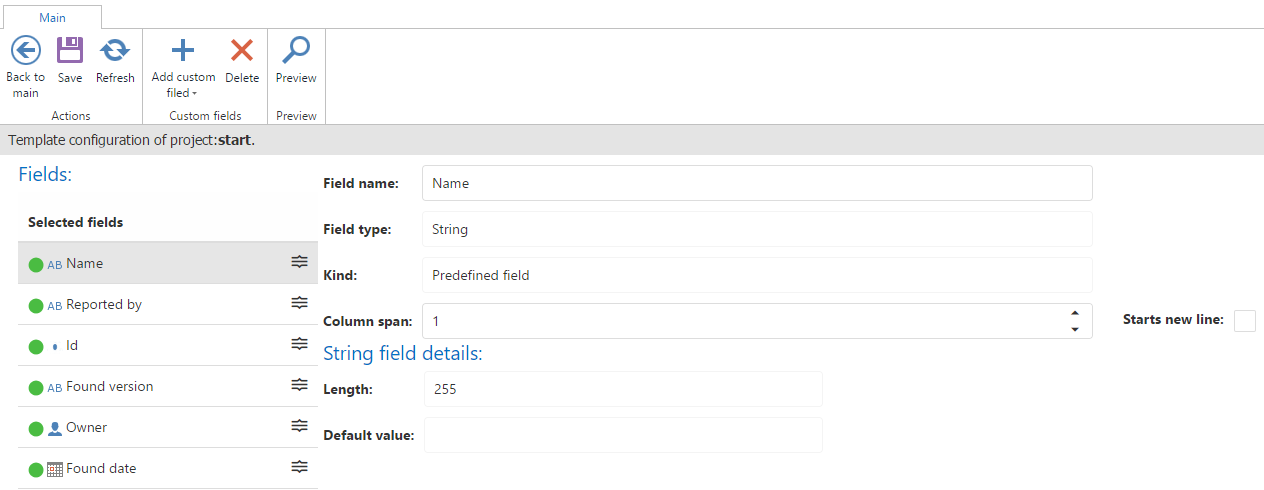
Task: Toggle the green status dot for Name
Action: pos(36,265)
